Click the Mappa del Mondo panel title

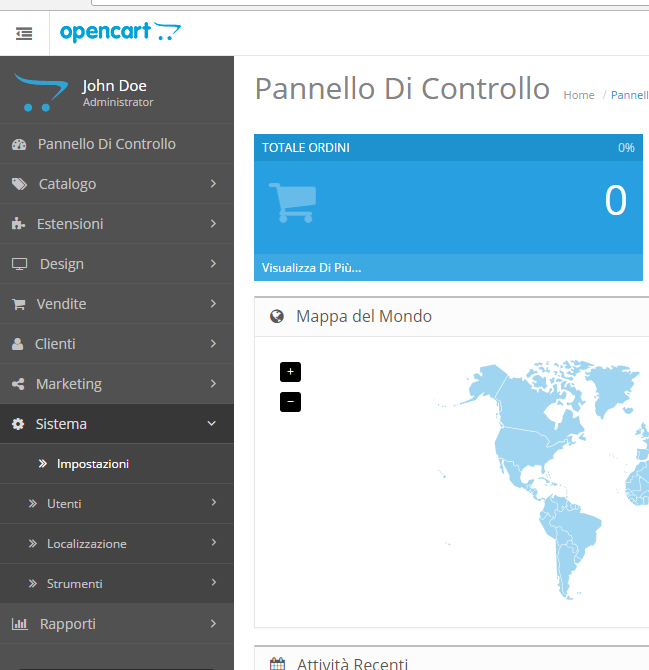(364, 316)
